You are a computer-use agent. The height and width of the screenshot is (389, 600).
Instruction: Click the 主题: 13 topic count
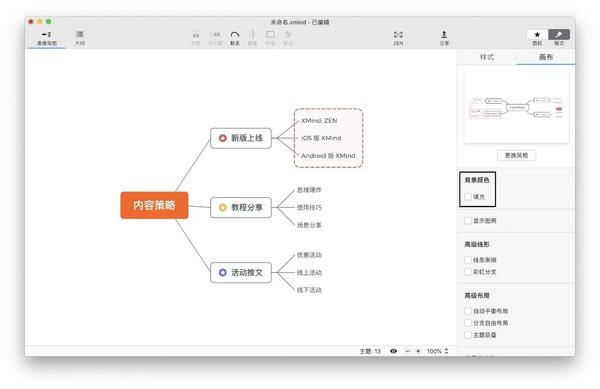[x=370, y=351]
